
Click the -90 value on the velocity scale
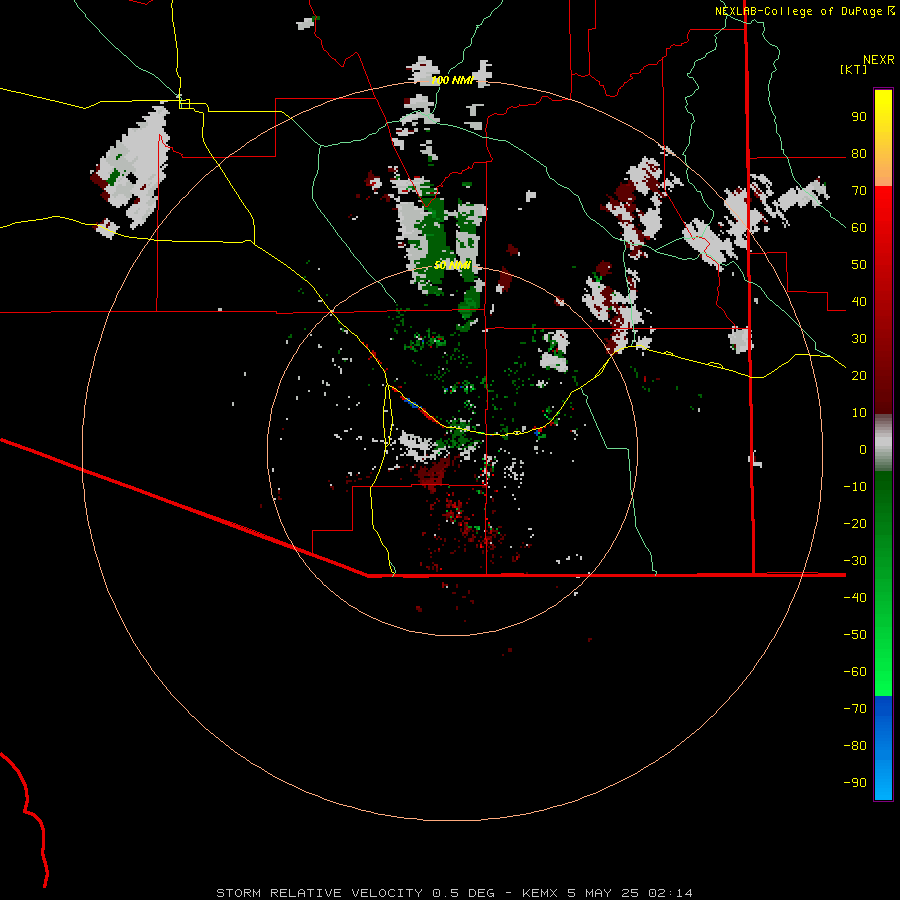tap(855, 783)
